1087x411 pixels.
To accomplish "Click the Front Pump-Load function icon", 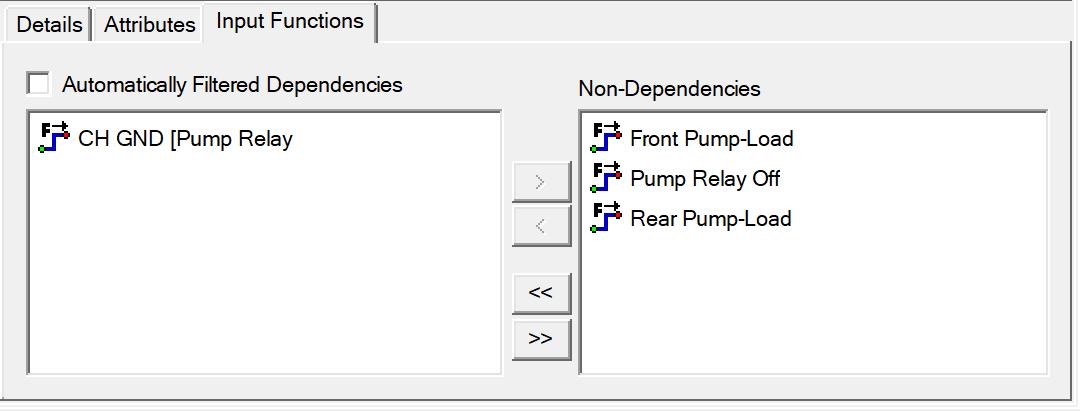I will tap(607, 138).
